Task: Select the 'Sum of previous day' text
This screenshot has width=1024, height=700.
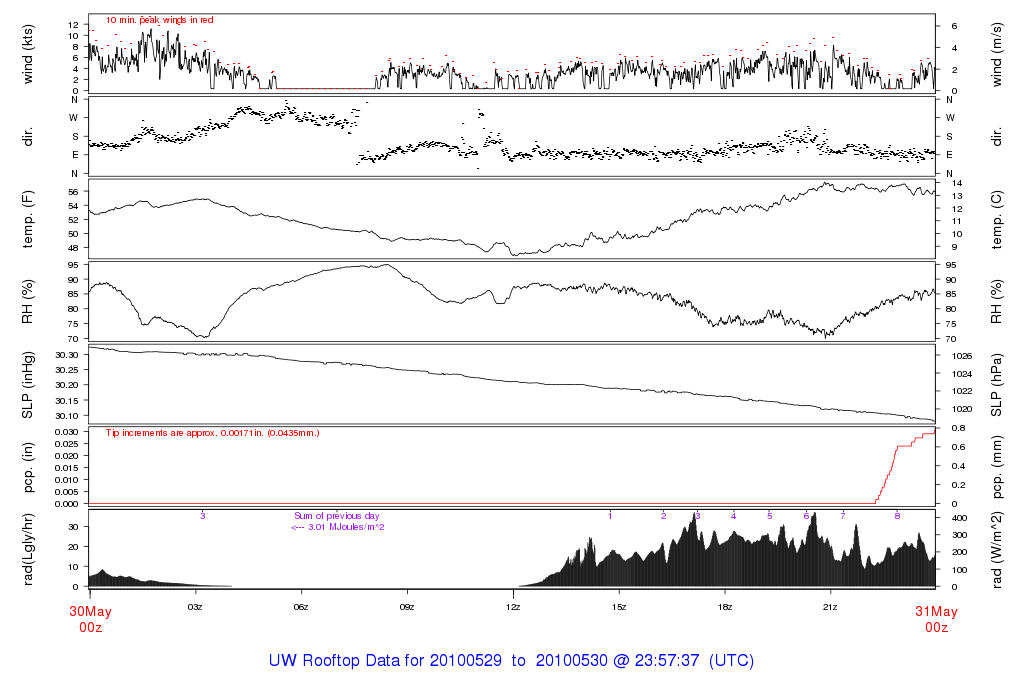Action: 332,515
